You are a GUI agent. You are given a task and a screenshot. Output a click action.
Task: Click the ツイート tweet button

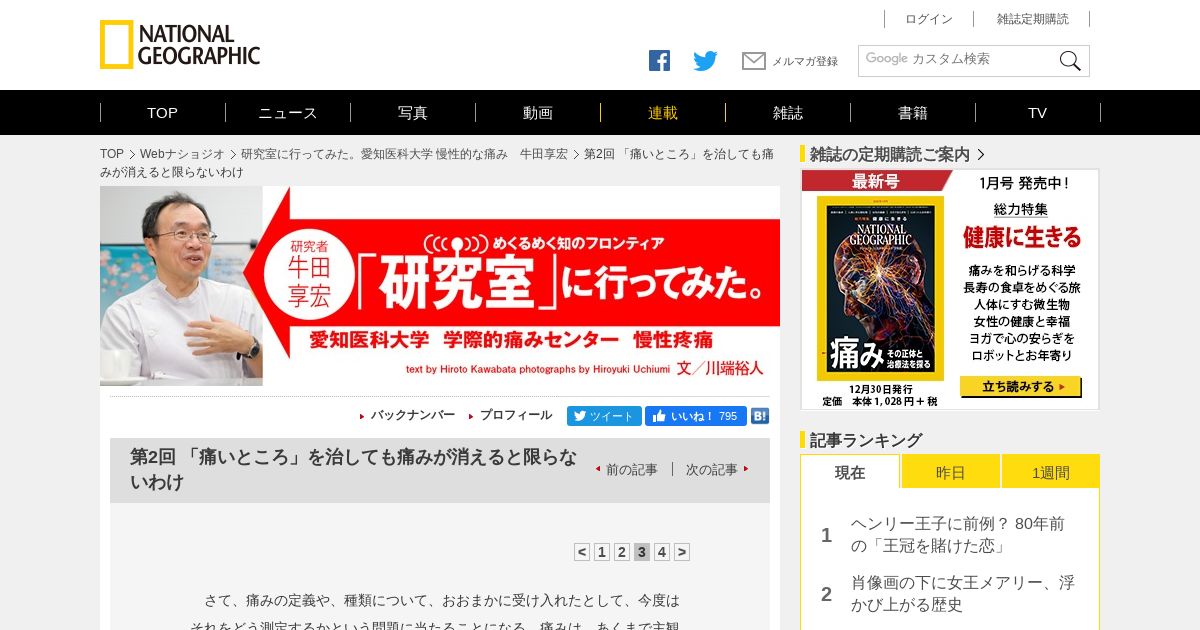604,416
